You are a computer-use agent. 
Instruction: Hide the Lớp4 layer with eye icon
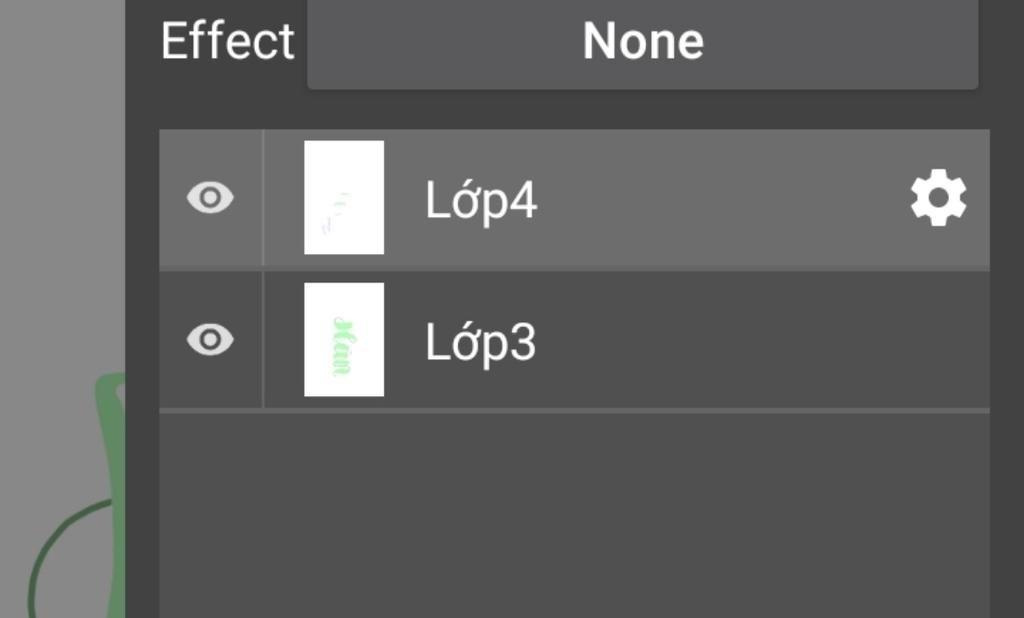[210, 198]
